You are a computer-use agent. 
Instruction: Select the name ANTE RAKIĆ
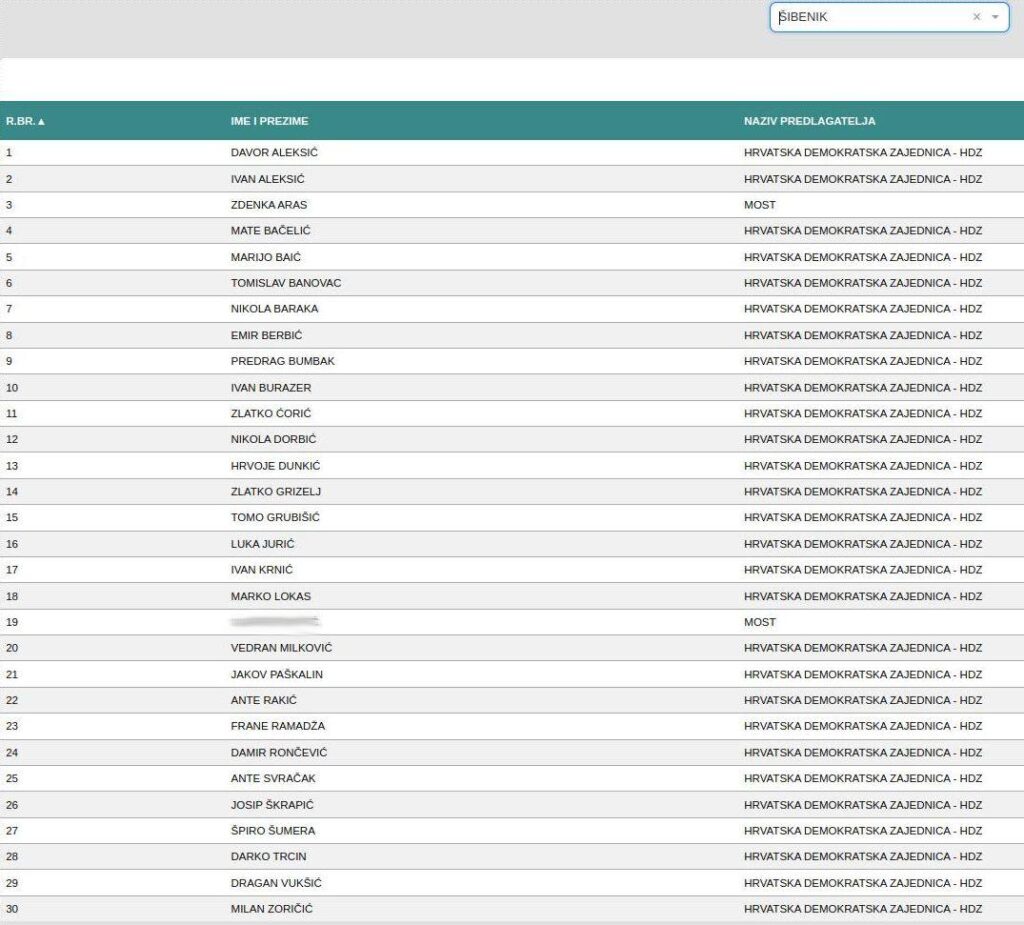click(x=263, y=700)
